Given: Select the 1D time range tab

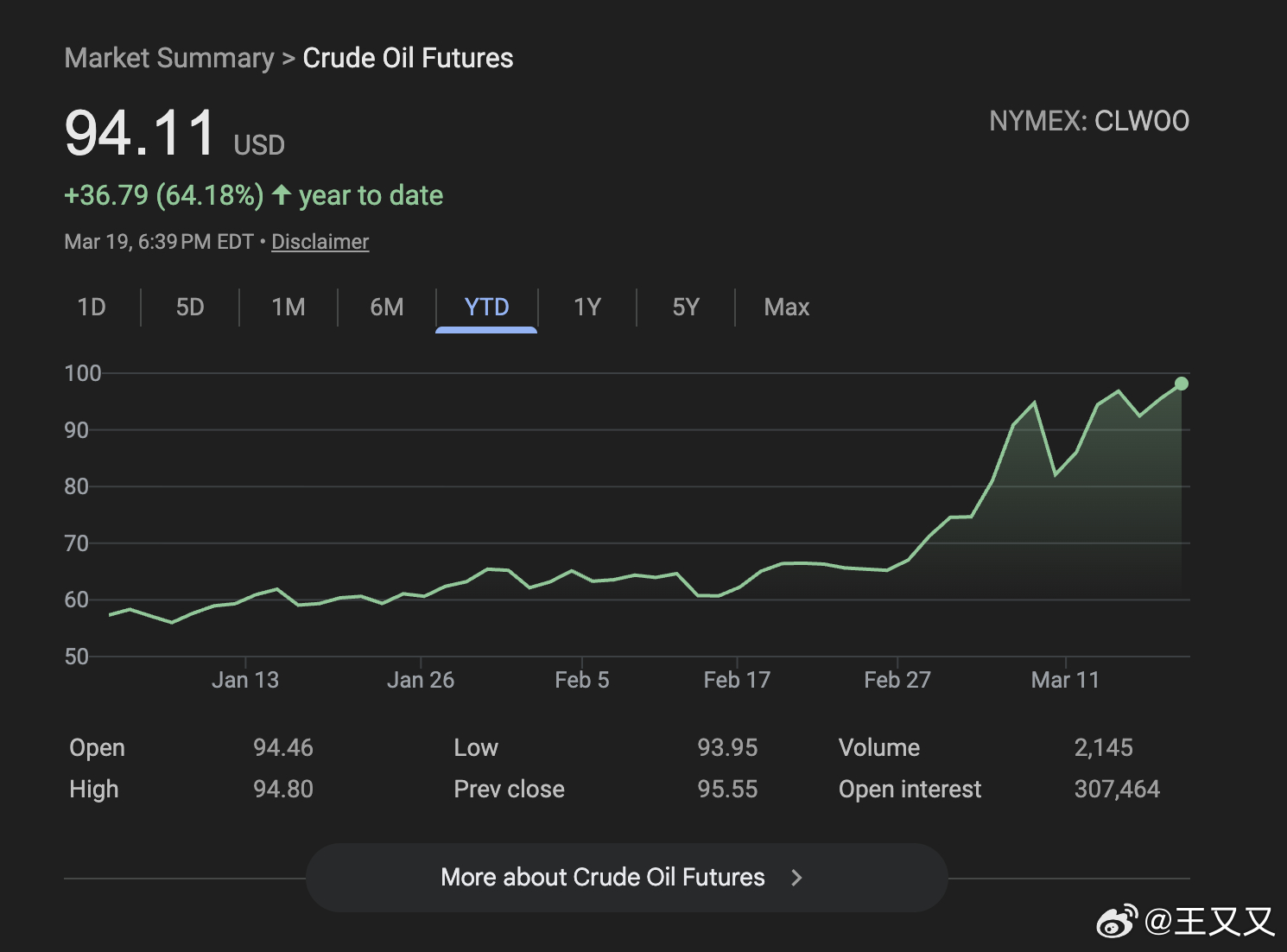Looking at the screenshot, I should click(x=92, y=308).
